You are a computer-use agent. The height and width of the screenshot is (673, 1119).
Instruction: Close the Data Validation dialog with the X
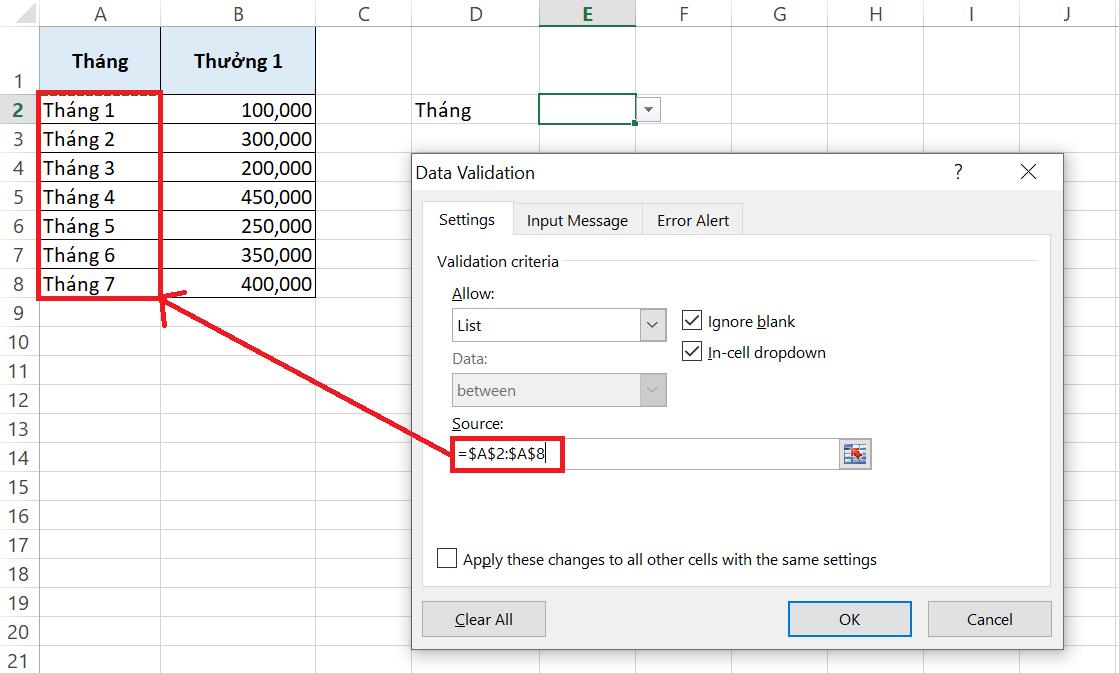1028,171
